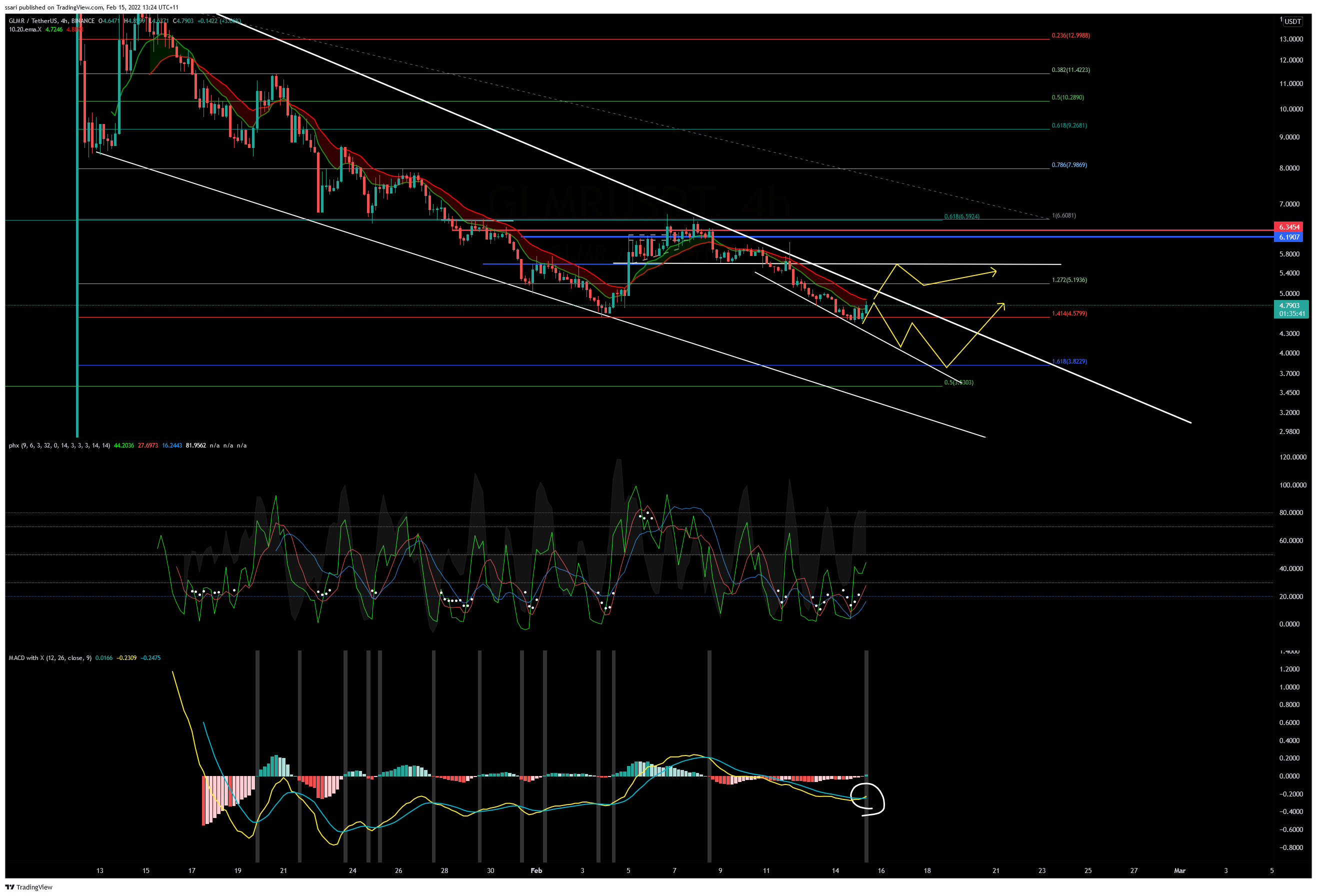Click the Feb label on time axis
1317x896 pixels.
536,870
